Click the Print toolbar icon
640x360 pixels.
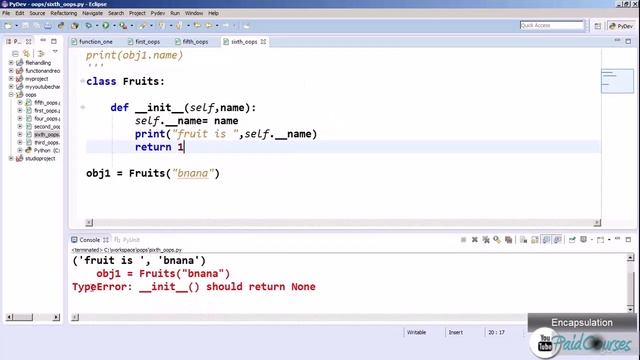48,26
